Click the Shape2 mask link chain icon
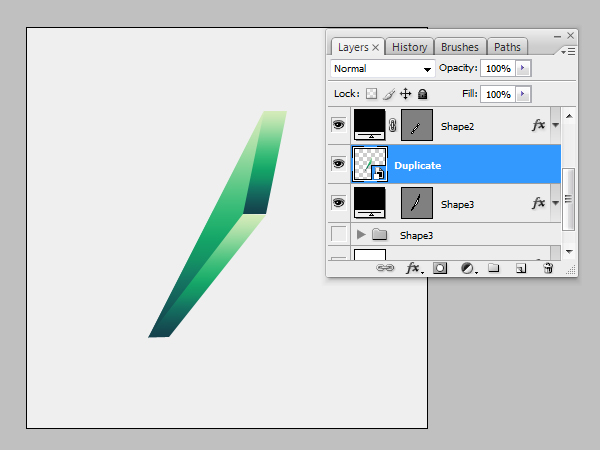The width and height of the screenshot is (600, 450). pos(393,125)
